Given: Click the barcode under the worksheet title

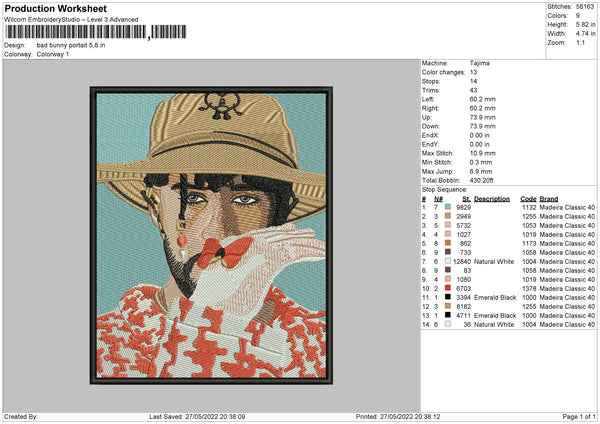Looking at the screenshot, I should tap(96, 32).
